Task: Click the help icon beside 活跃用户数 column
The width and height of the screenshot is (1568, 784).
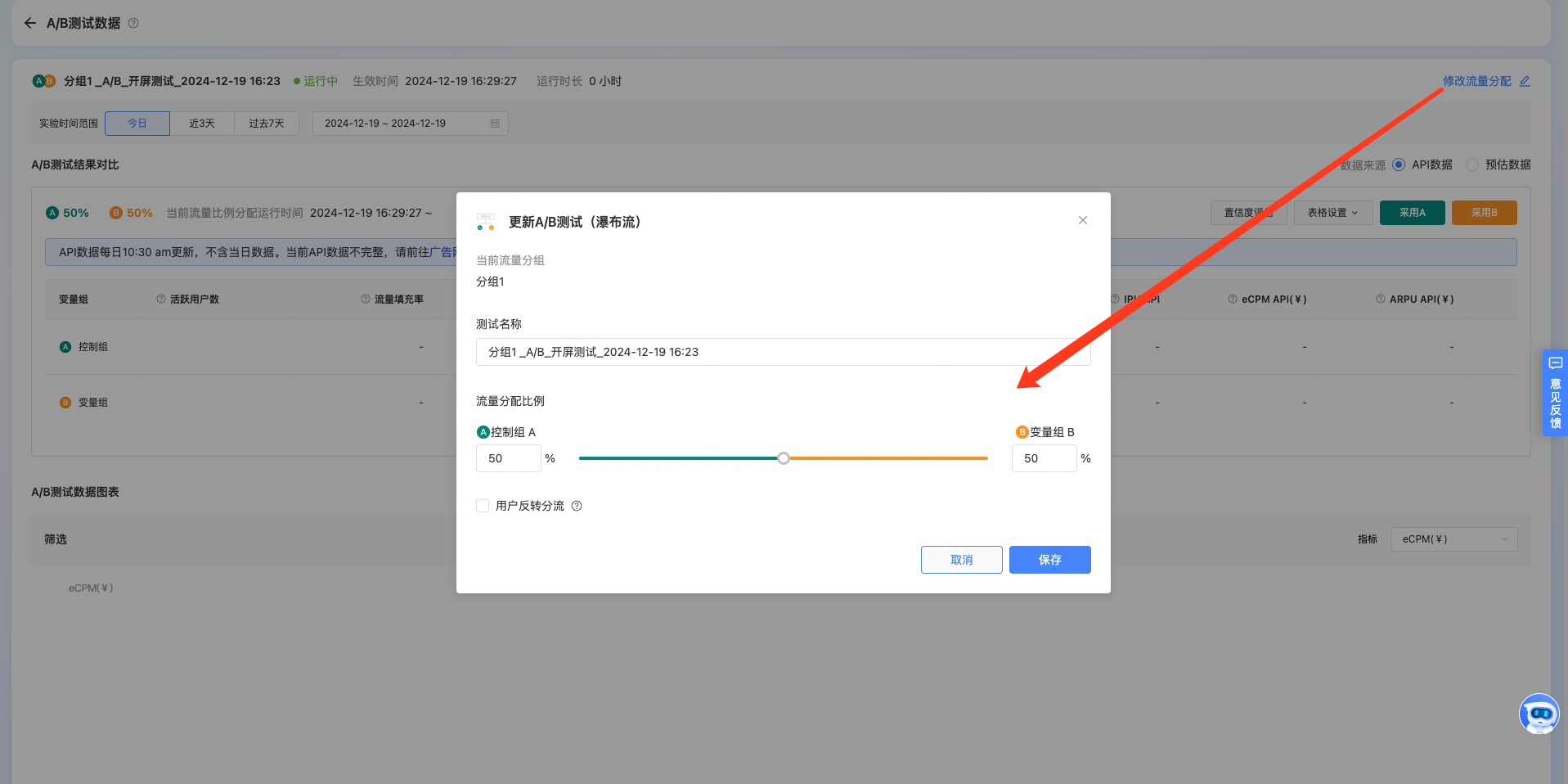Action: 161,300
